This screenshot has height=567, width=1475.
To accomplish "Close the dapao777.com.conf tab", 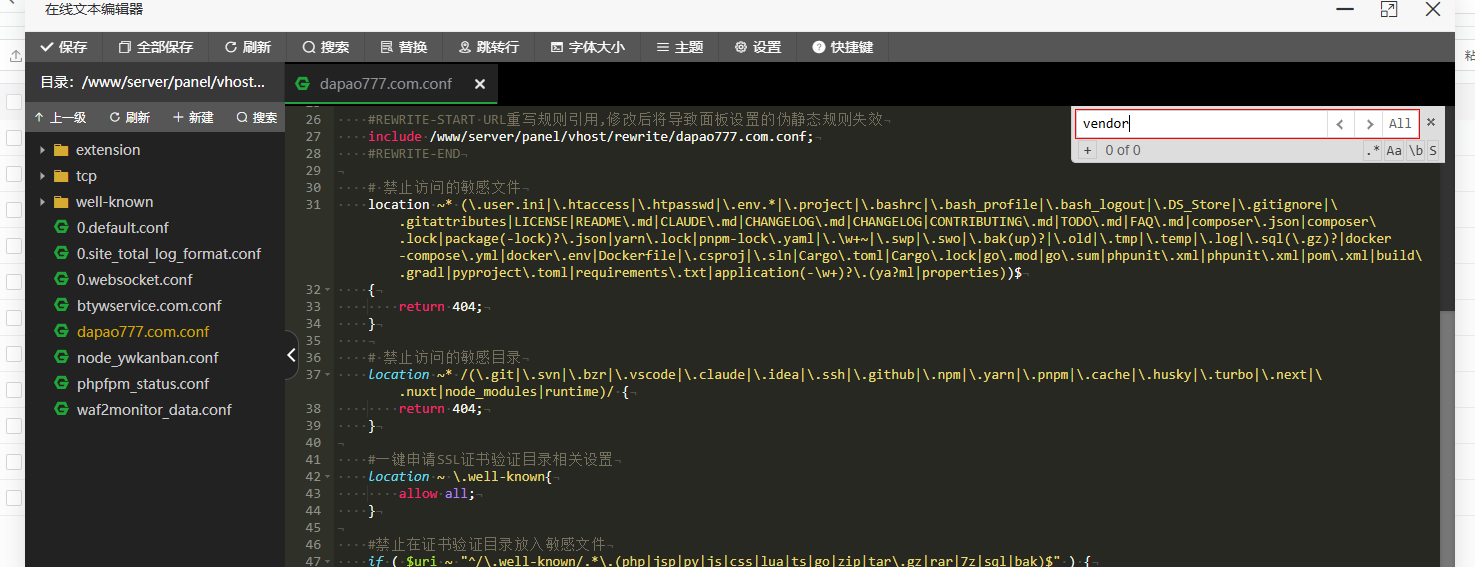I will pos(480,84).
